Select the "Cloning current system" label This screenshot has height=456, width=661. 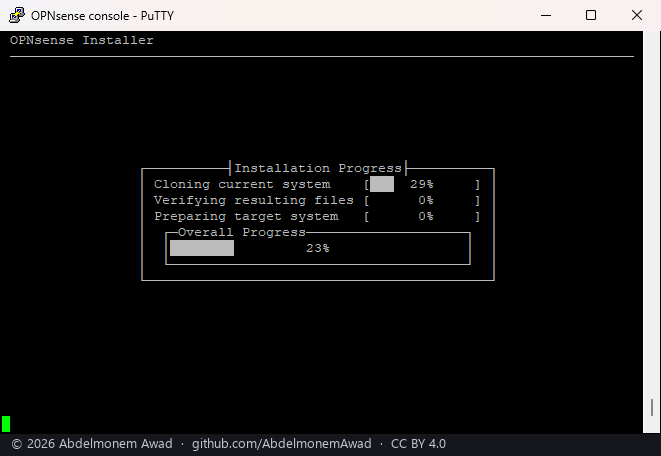pos(242,185)
